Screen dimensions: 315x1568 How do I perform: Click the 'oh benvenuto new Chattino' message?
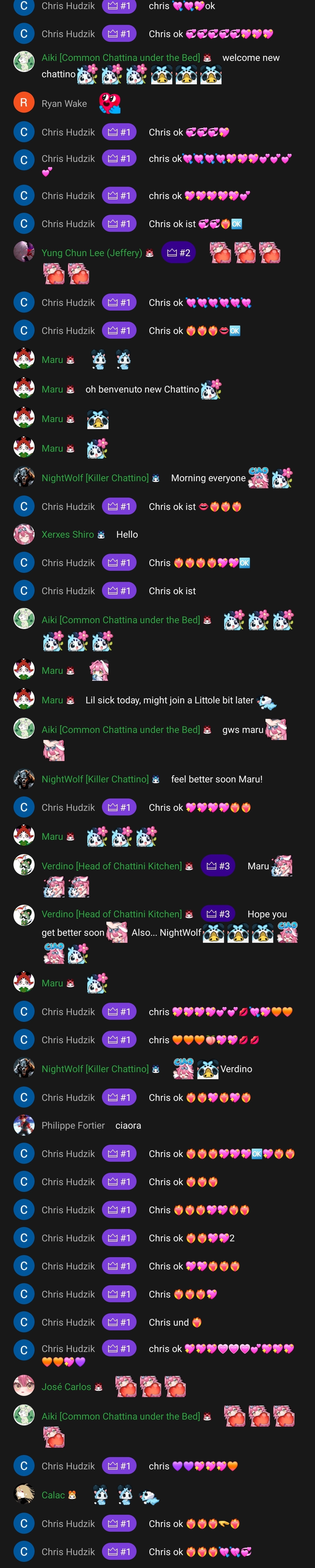[x=142, y=389]
